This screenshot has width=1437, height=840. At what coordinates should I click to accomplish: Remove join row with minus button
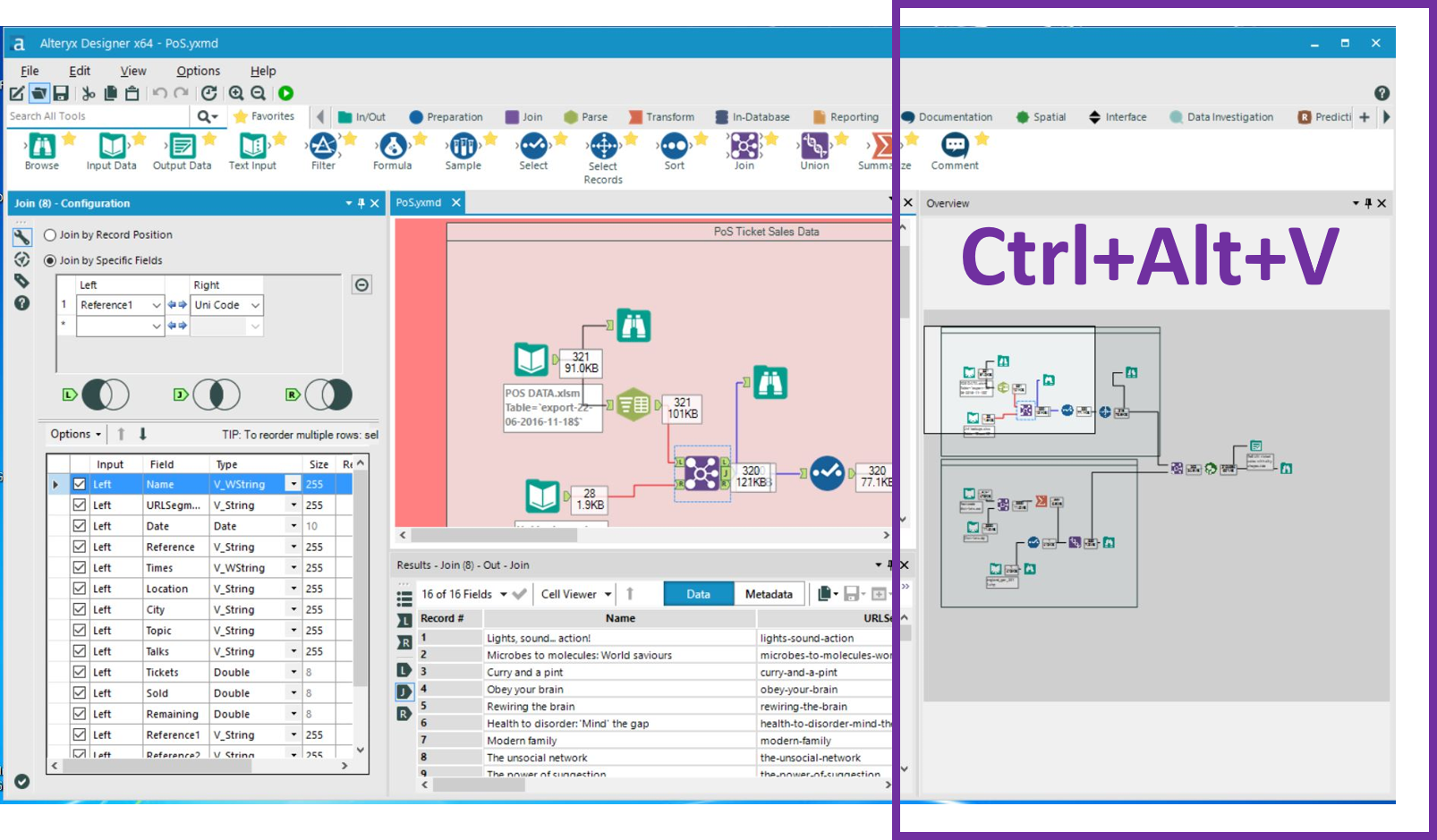click(361, 285)
